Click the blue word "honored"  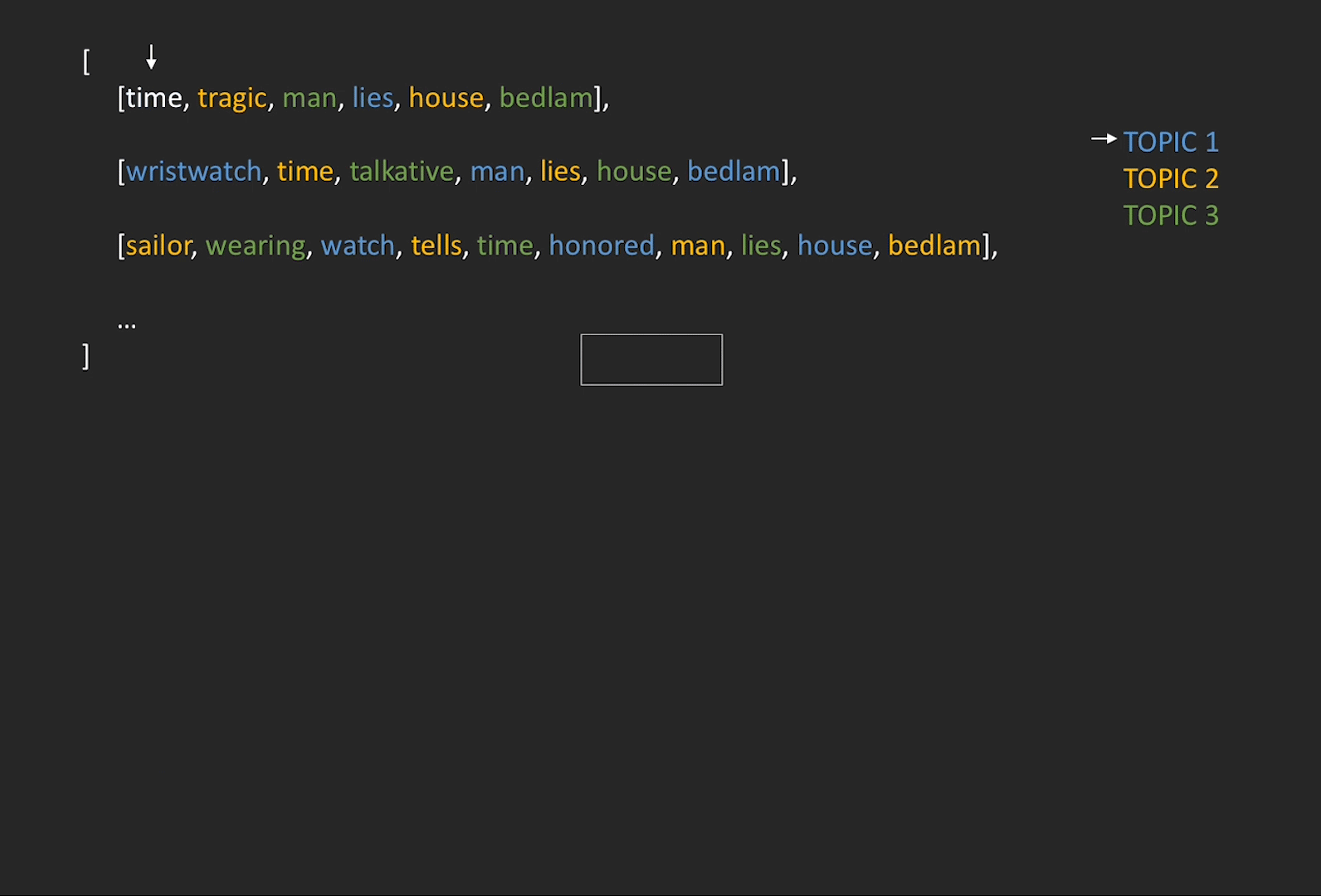(x=602, y=246)
